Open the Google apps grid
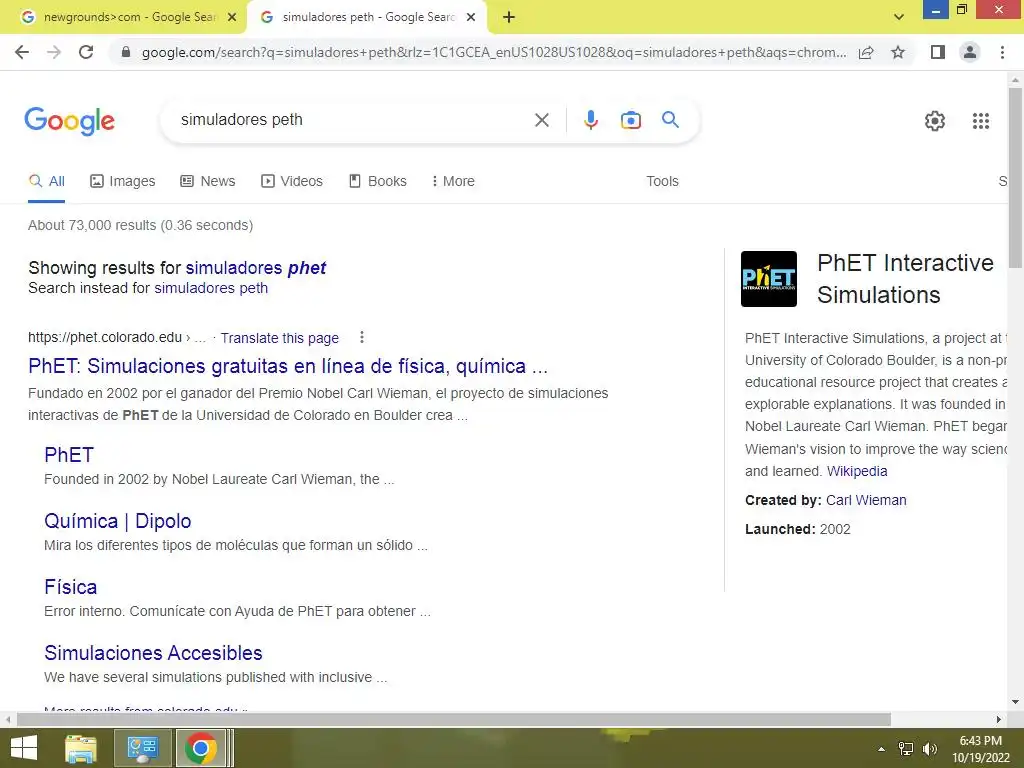1024x768 pixels. coord(980,121)
